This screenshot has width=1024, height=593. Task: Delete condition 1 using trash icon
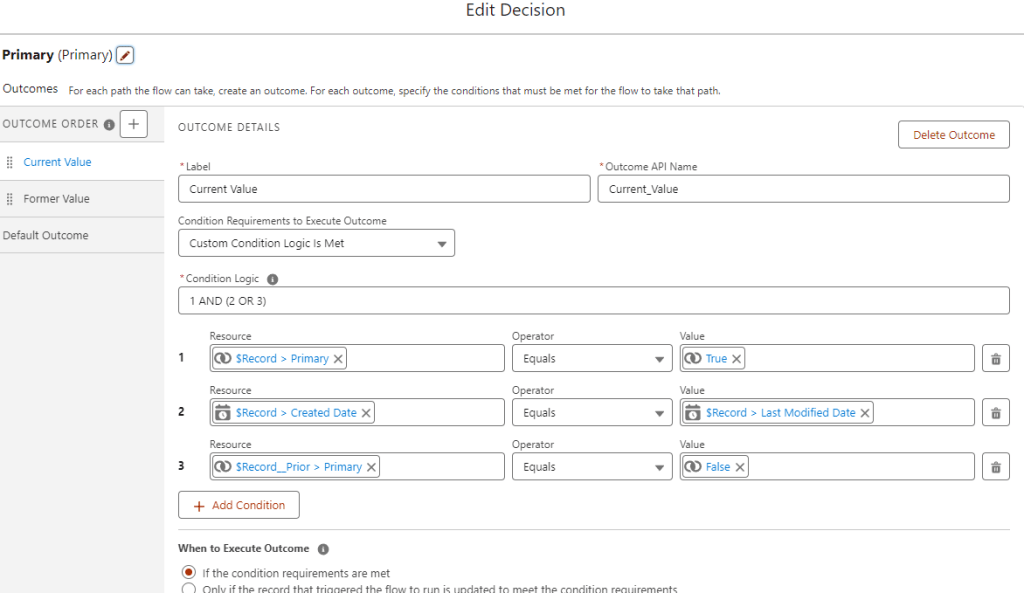point(995,359)
